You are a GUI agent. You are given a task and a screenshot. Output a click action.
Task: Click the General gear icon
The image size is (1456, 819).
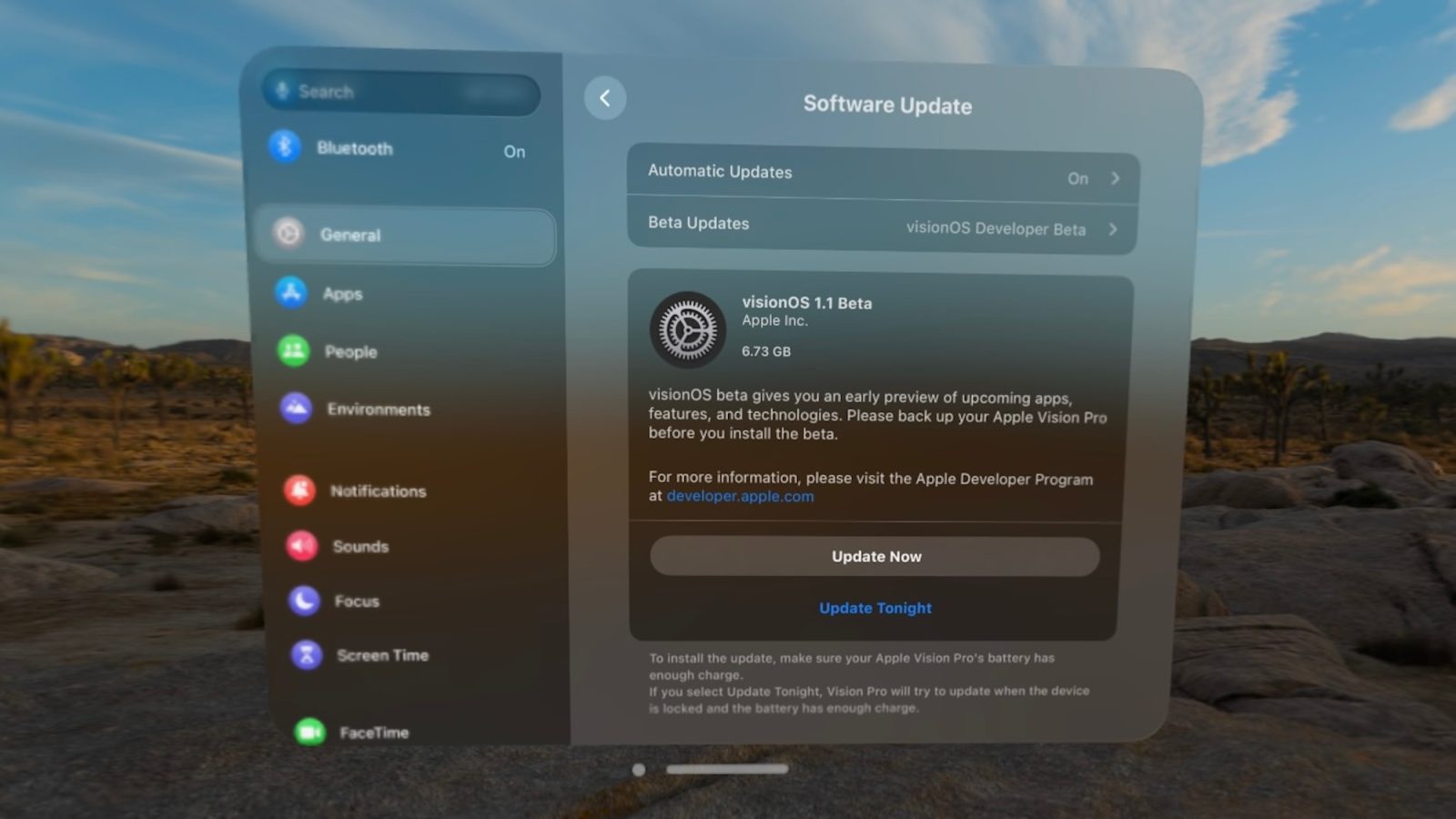click(x=288, y=233)
